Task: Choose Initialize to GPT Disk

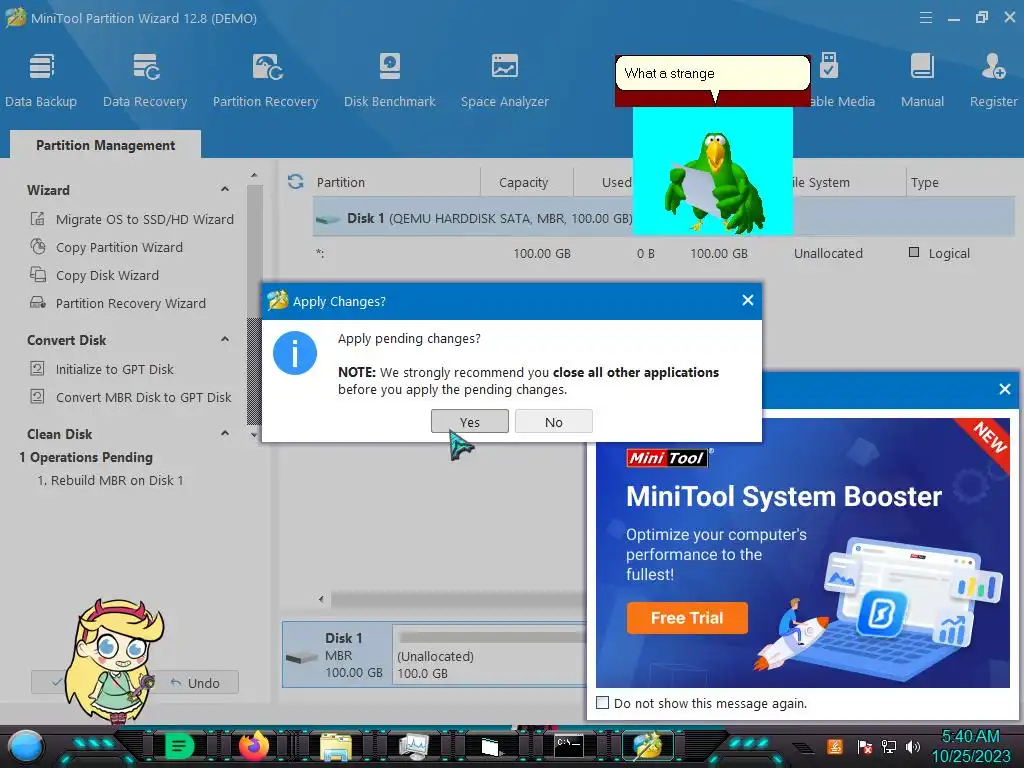Action: coord(102,370)
